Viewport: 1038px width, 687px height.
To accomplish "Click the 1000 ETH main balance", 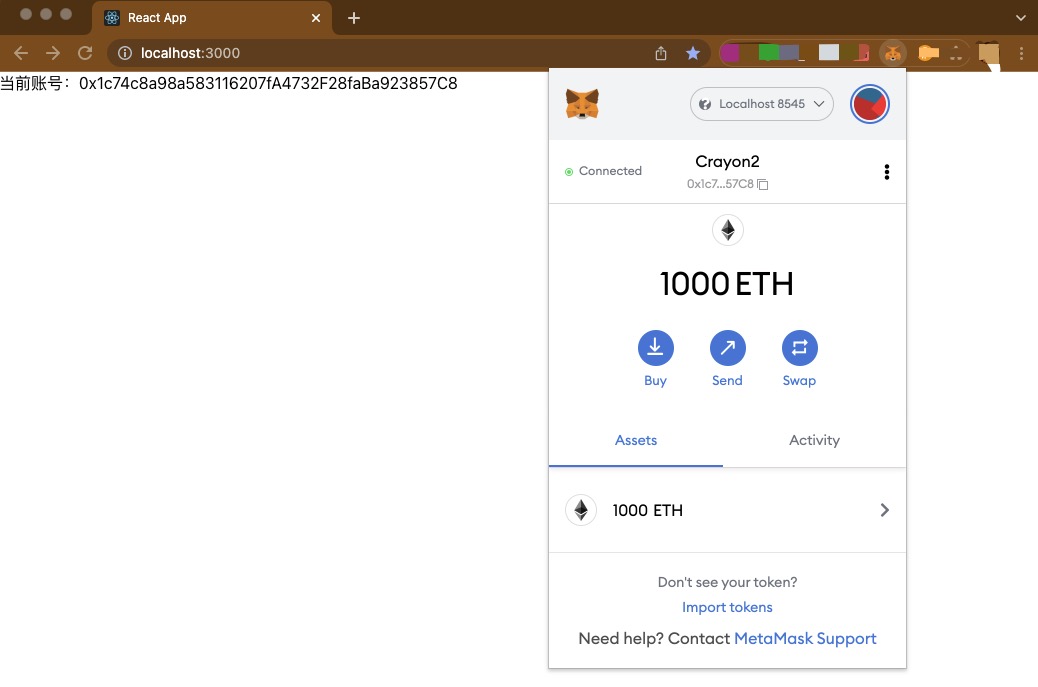I will (x=727, y=283).
